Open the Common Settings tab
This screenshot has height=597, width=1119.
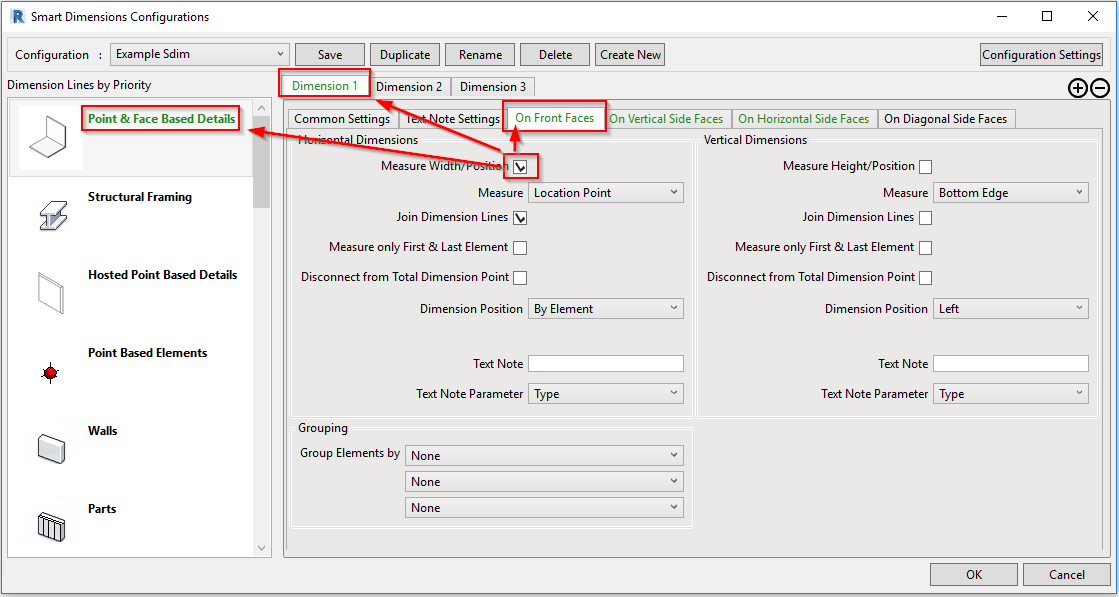click(x=342, y=119)
